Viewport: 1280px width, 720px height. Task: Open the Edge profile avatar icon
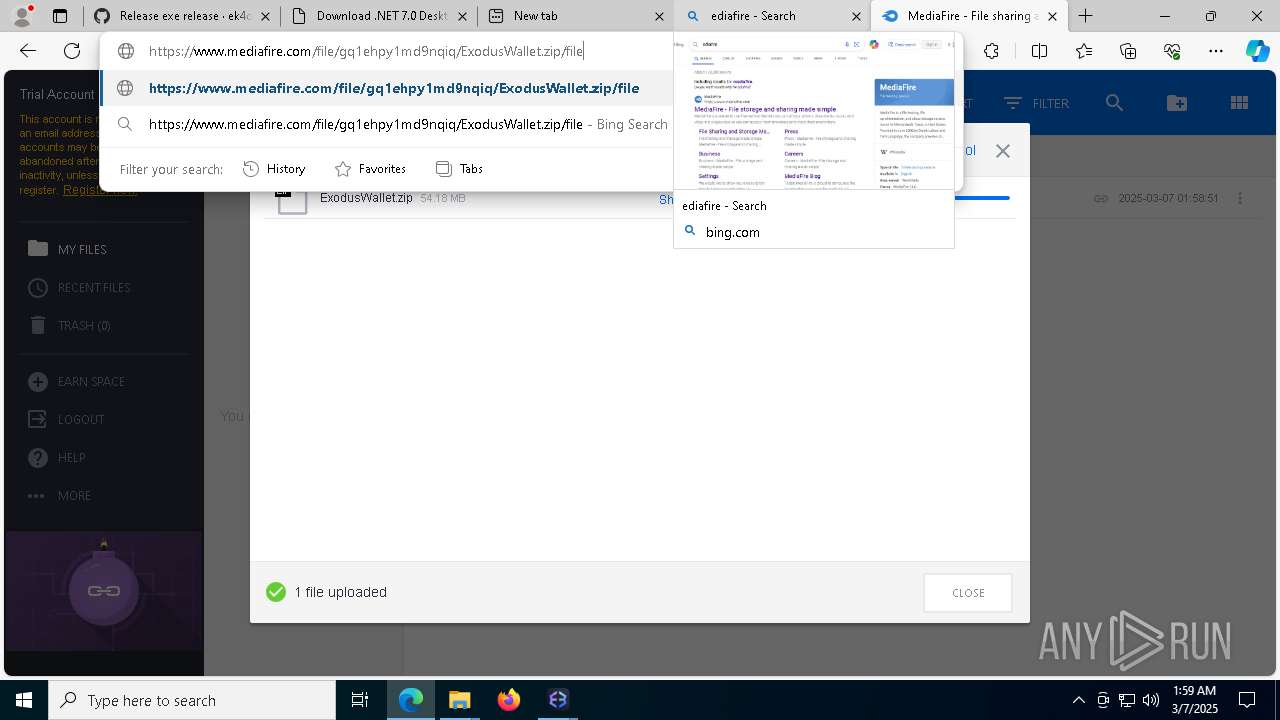click(22, 16)
